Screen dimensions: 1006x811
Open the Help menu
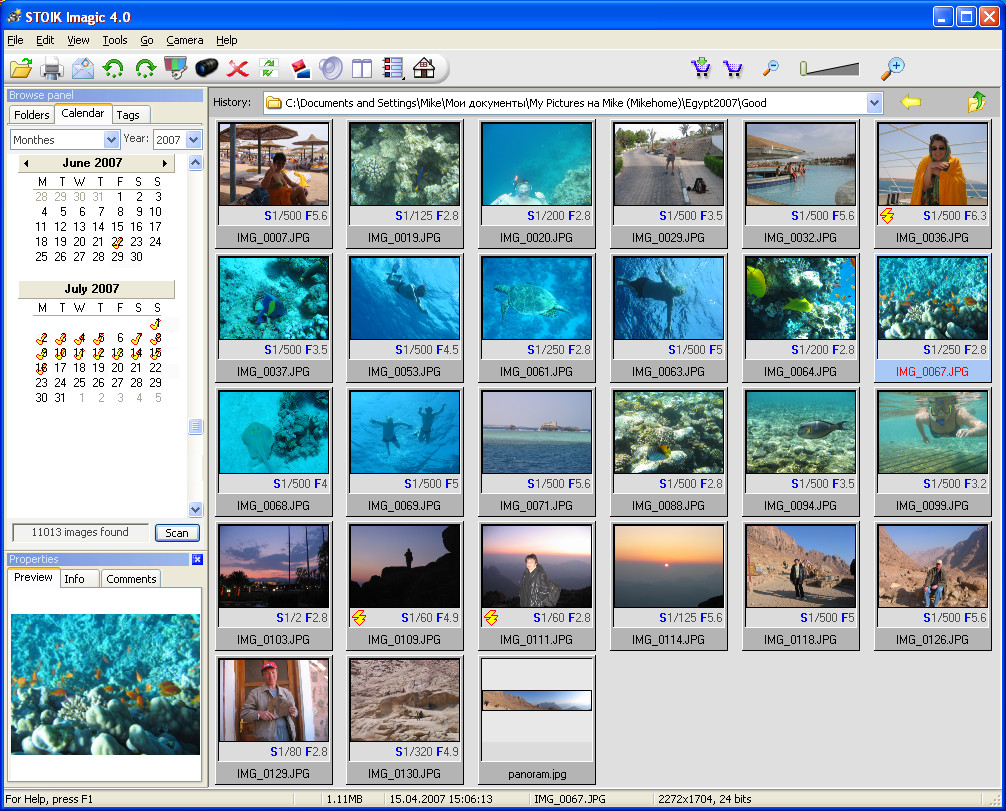226,40
